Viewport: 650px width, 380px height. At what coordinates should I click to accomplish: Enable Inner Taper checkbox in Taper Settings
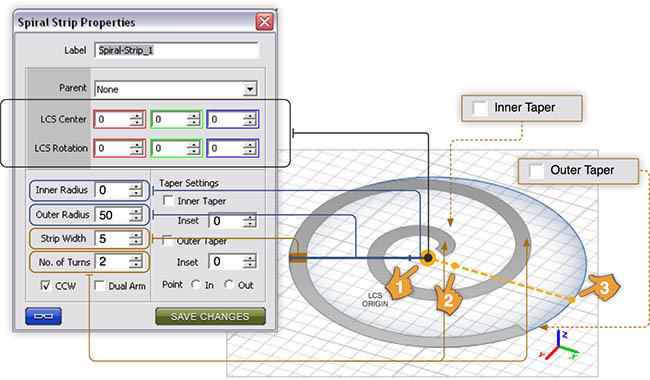[168, 201]
